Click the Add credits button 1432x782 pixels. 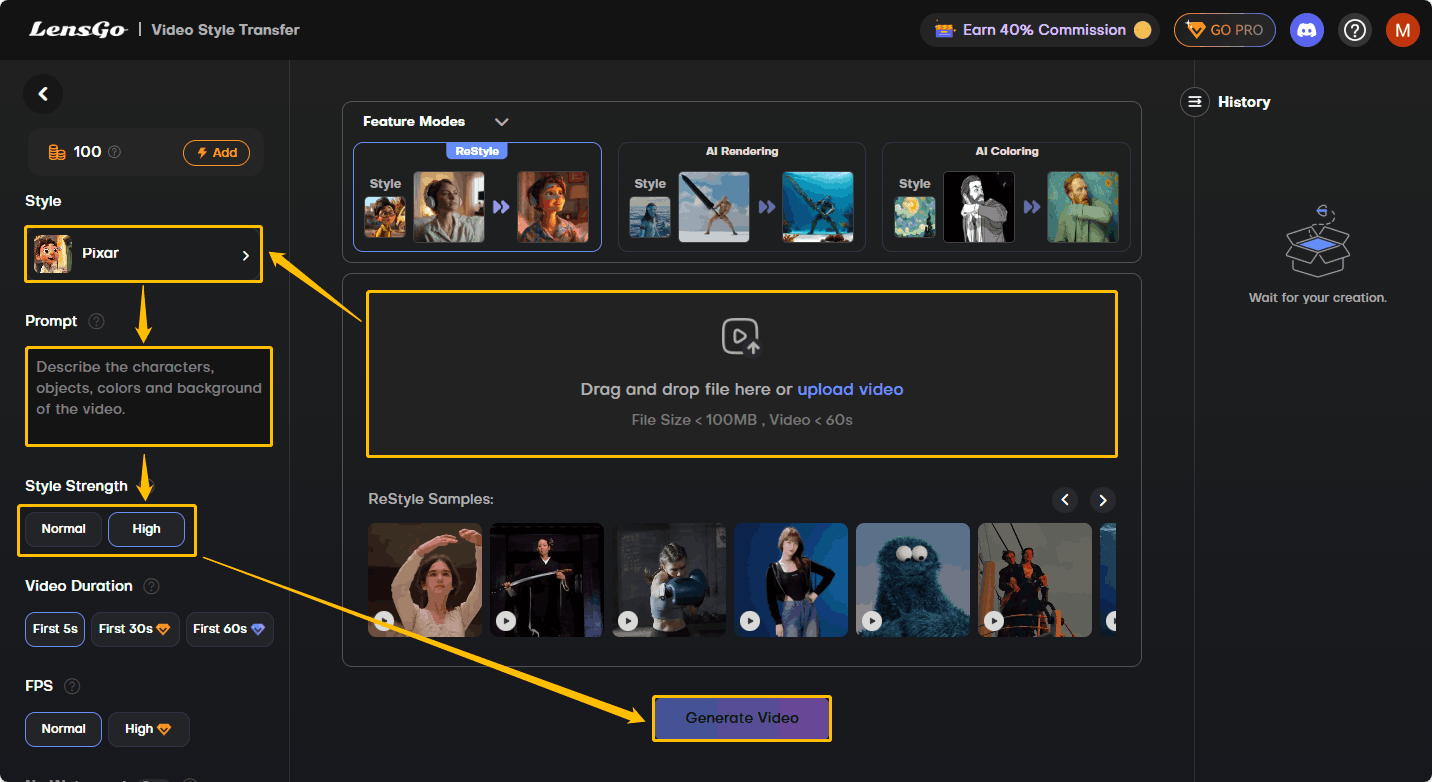point(216,153)
